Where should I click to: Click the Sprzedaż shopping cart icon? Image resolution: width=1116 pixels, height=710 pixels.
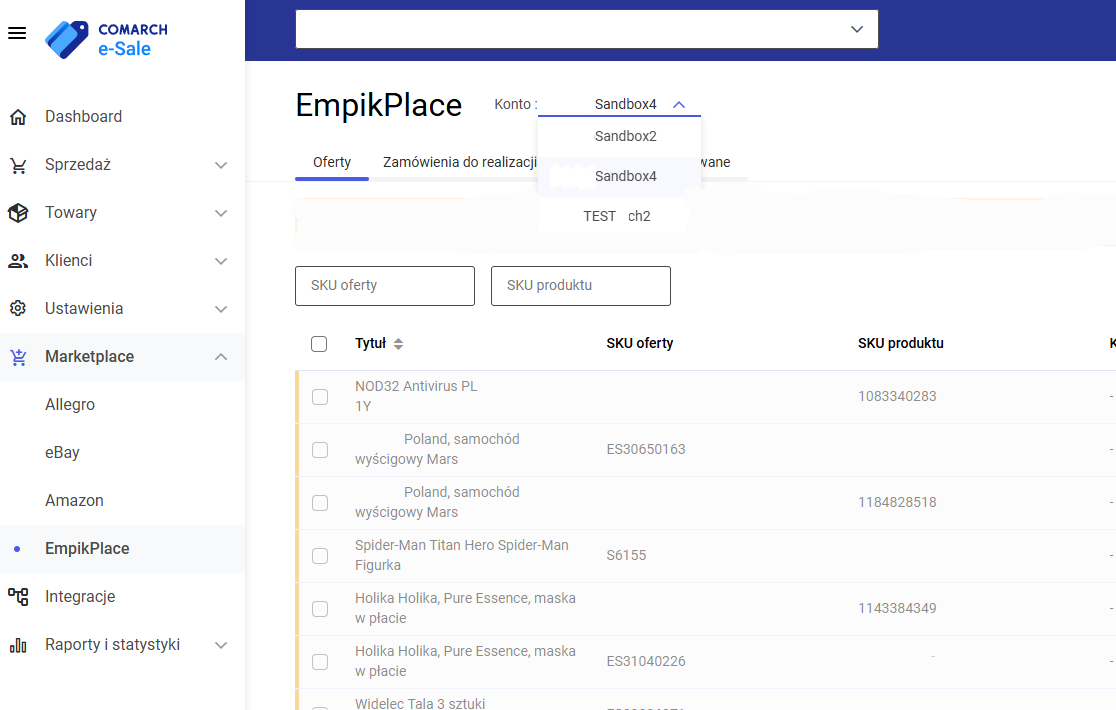coord(18,165)
